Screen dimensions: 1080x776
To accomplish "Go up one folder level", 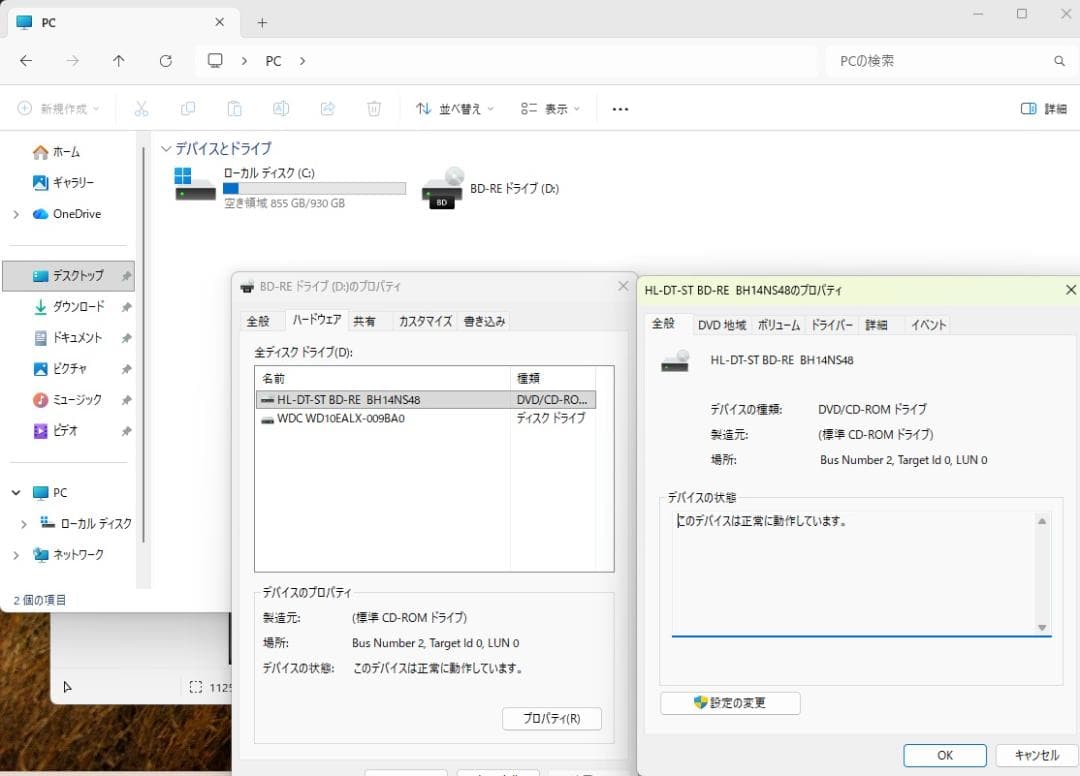I will point(118,61).
